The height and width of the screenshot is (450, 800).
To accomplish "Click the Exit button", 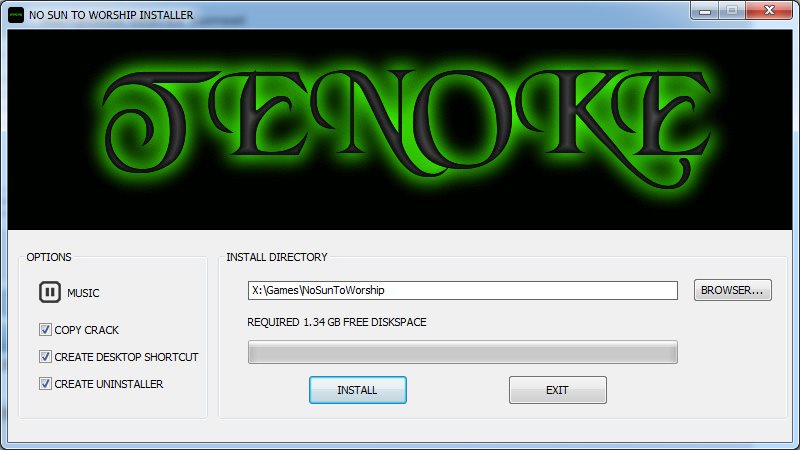I will (558, 390).
